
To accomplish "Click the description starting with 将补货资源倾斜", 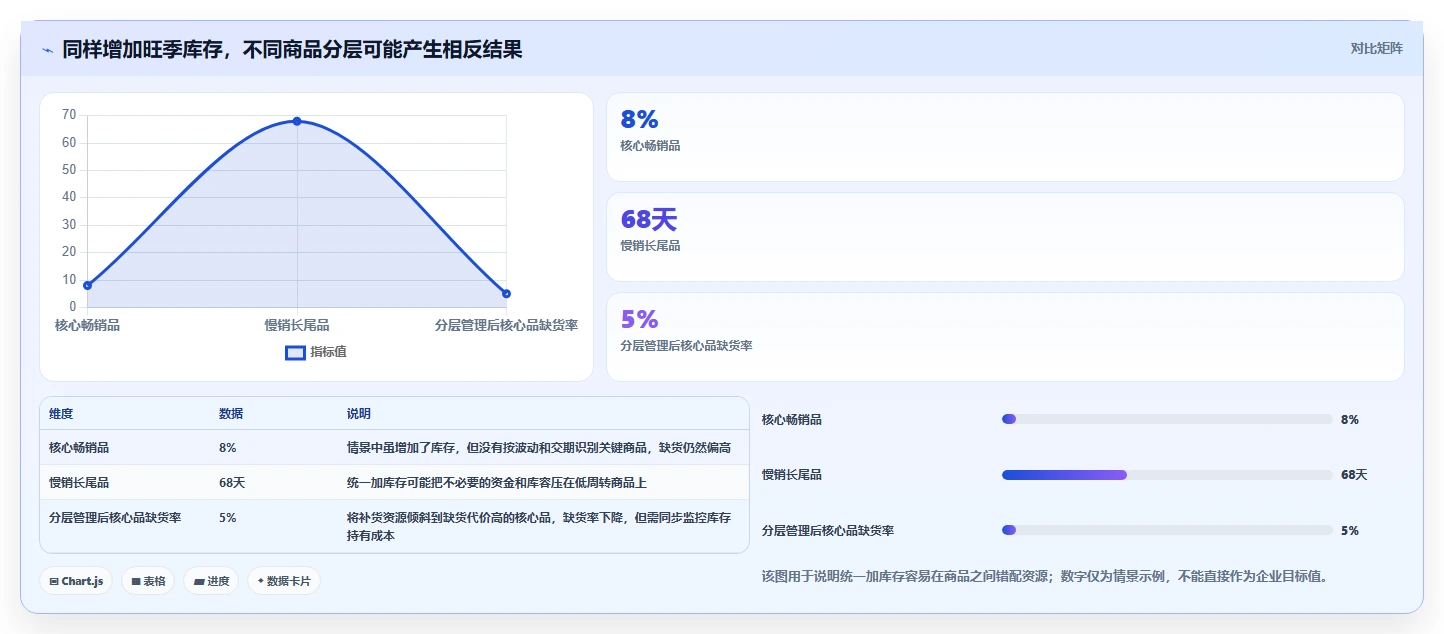I will pyautogui.click(x=539, y=527).
